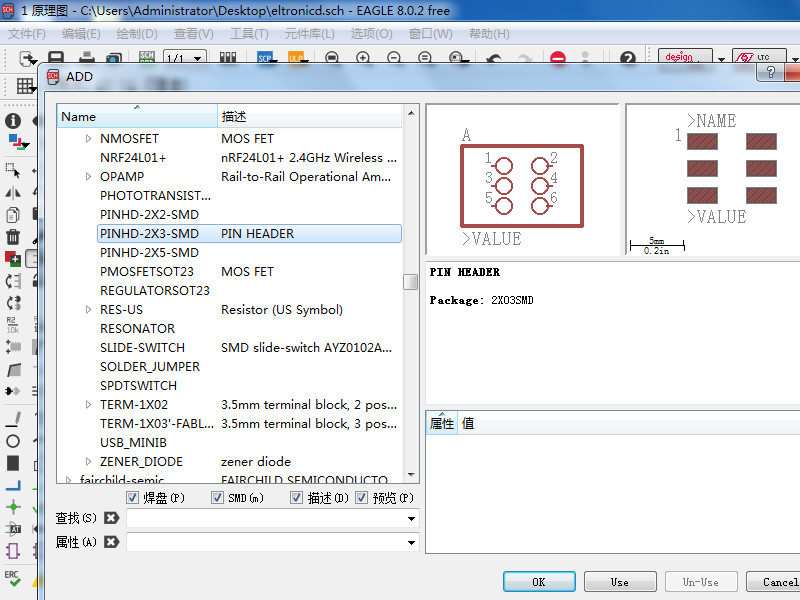This screenshot has height=600, width=800.
Task: Open the 绘制(D) menu
Action: [136, 34]
